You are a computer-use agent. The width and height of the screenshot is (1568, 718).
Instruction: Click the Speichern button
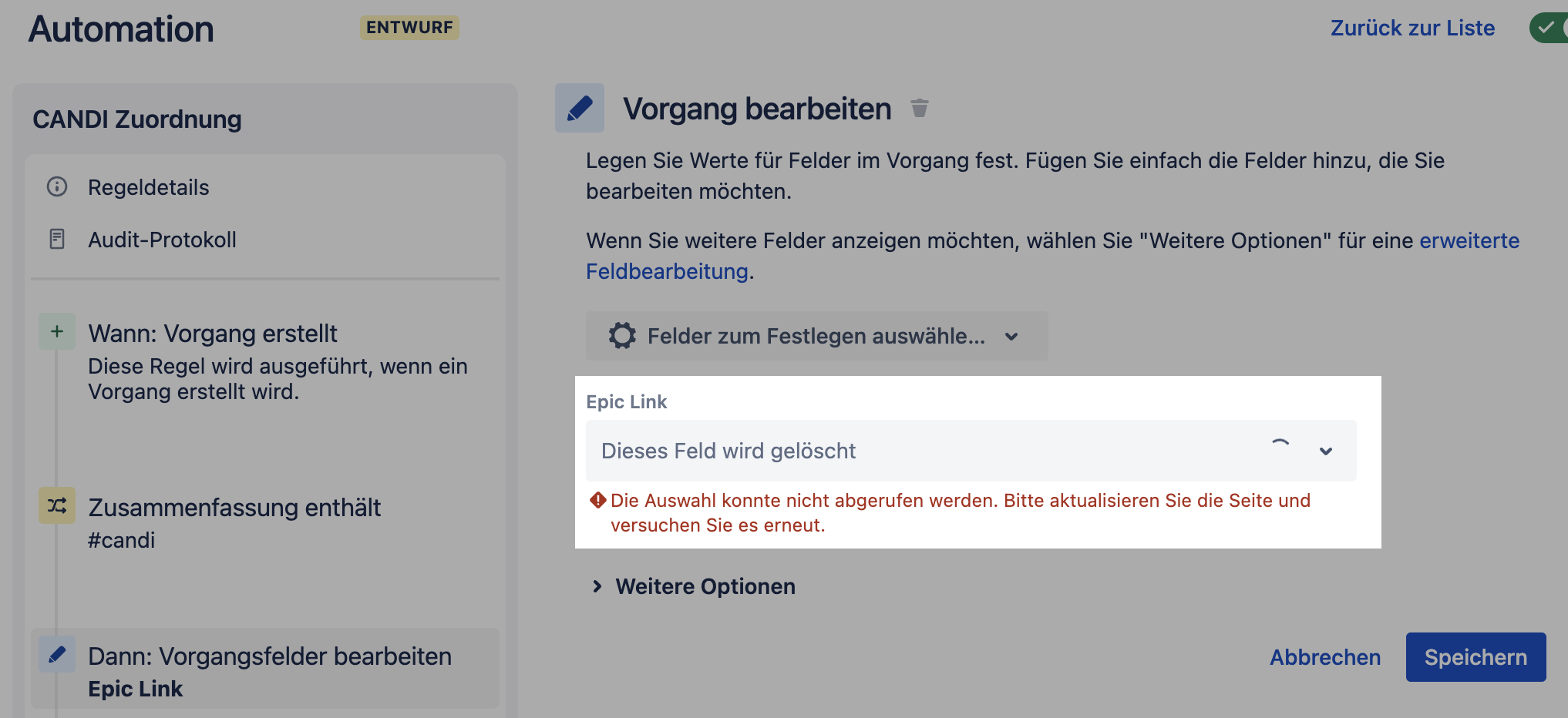(1475, 657)
